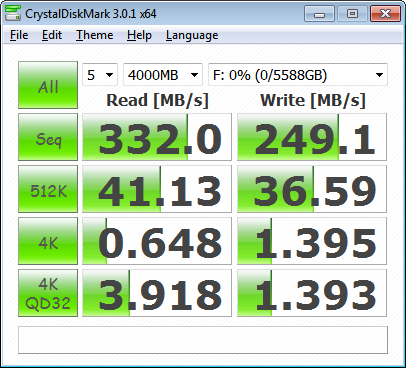Click the Write [MB/s] column header
The image size is (406, 368).
point(313,100)
